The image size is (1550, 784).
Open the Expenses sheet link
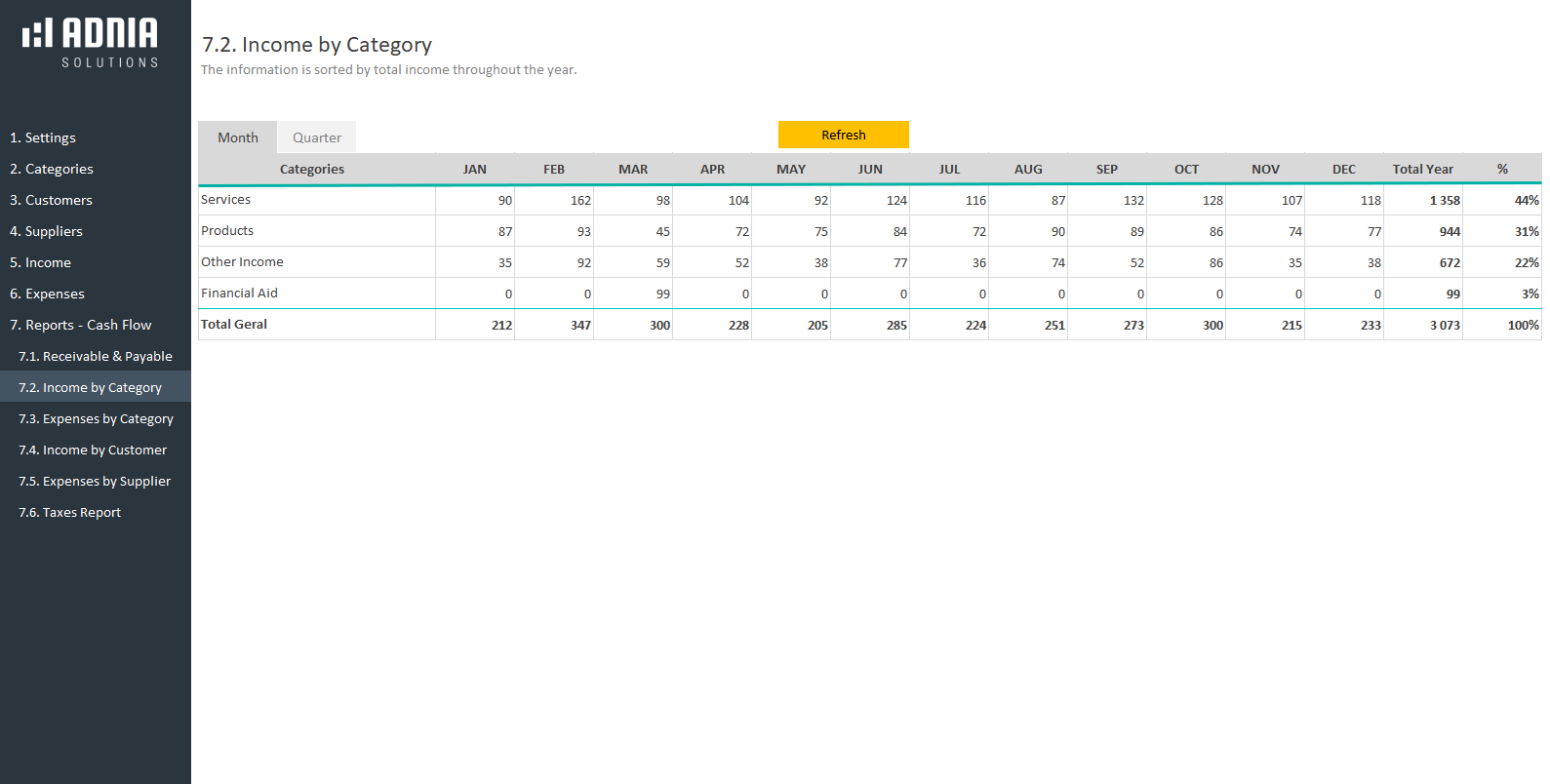(47, 294)
